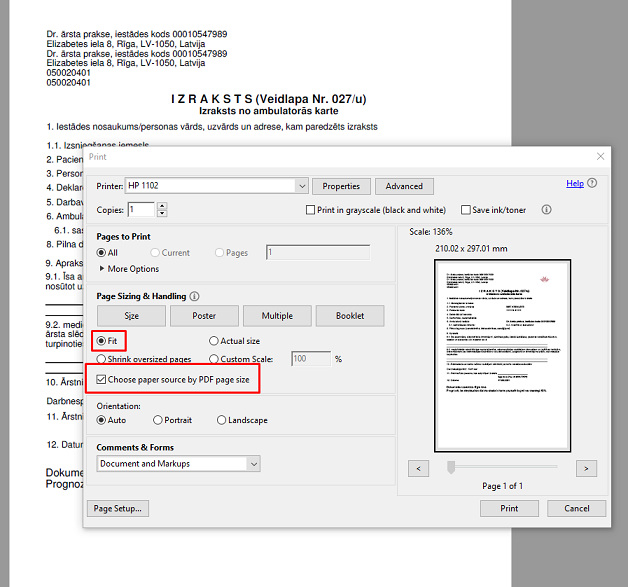
Task: Open the Comments & Forms dropdown
Action: (255, 464)
